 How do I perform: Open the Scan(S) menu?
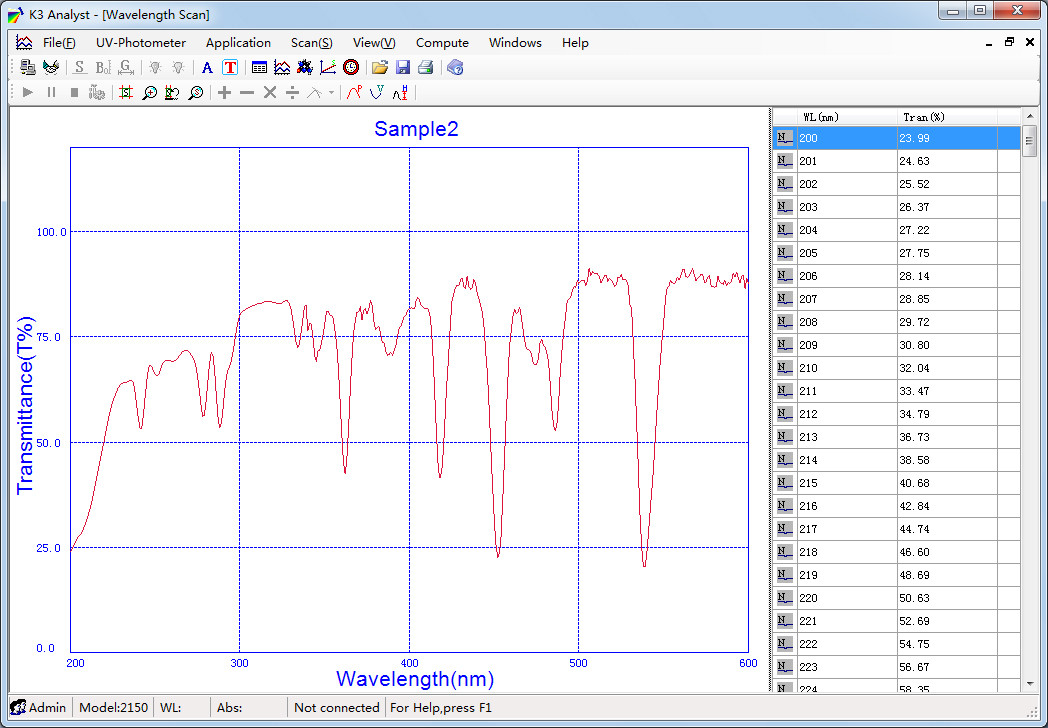point(311,43)
